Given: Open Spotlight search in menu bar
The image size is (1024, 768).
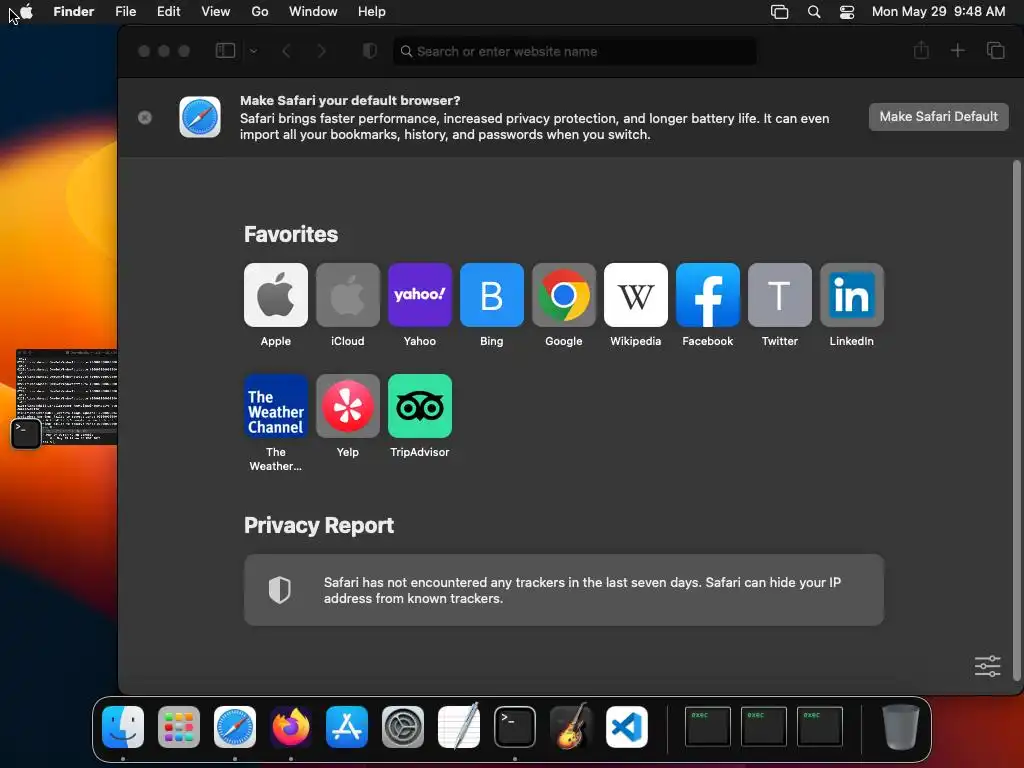Looking at the screenshot, I should (x=814, y=12).
